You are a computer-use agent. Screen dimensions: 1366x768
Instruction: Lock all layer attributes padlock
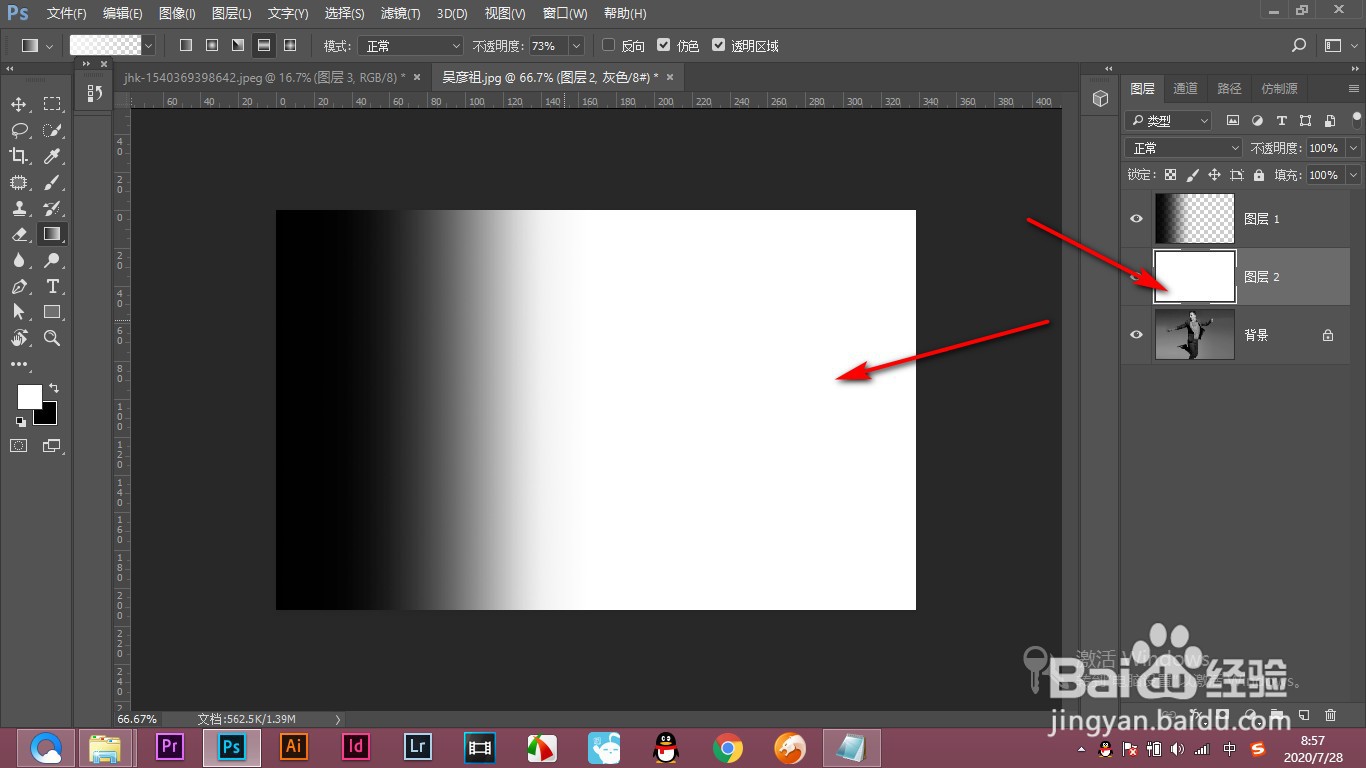[1259, 174]
